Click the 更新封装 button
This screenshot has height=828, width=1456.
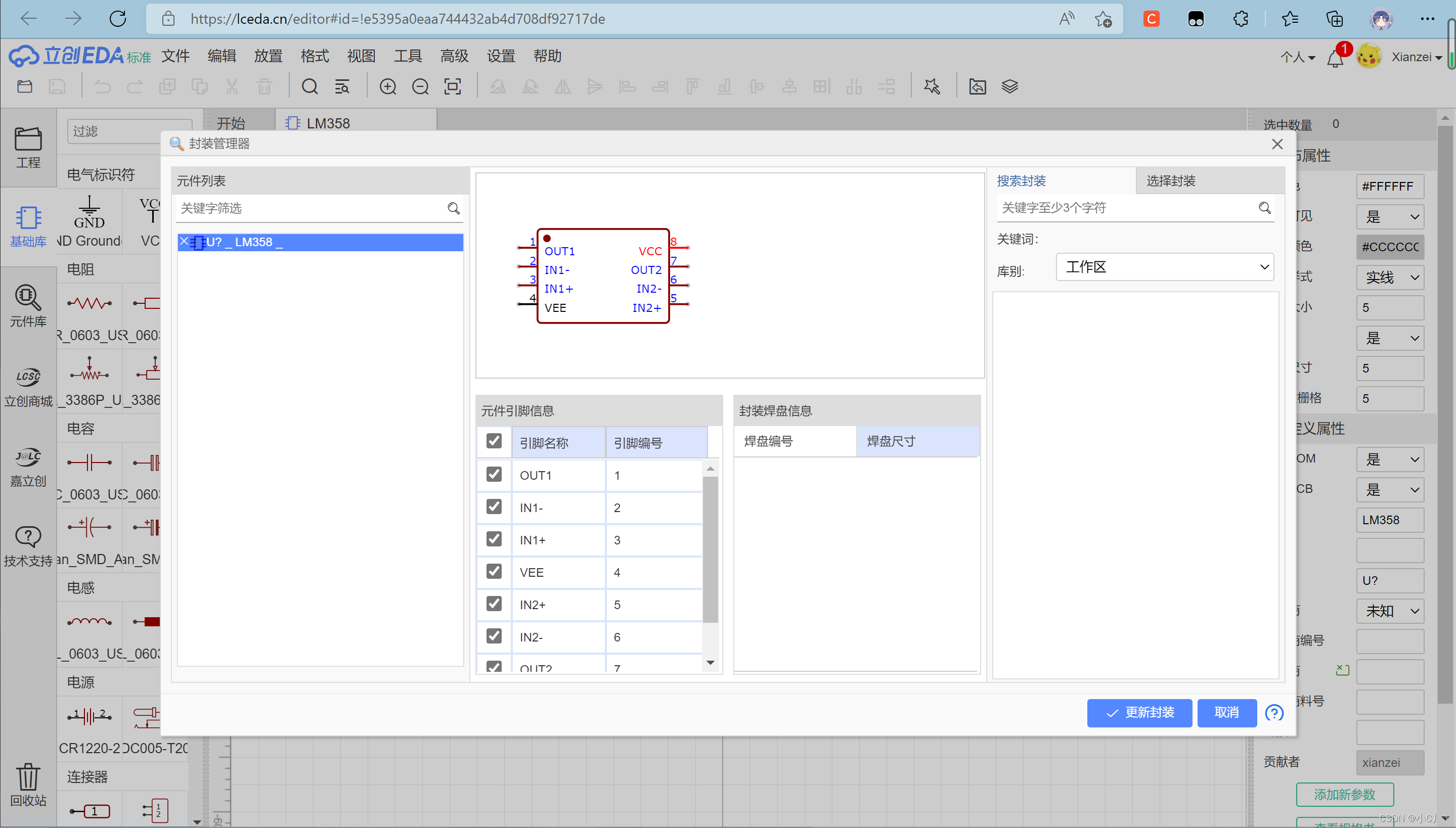tap(1138, 713)
